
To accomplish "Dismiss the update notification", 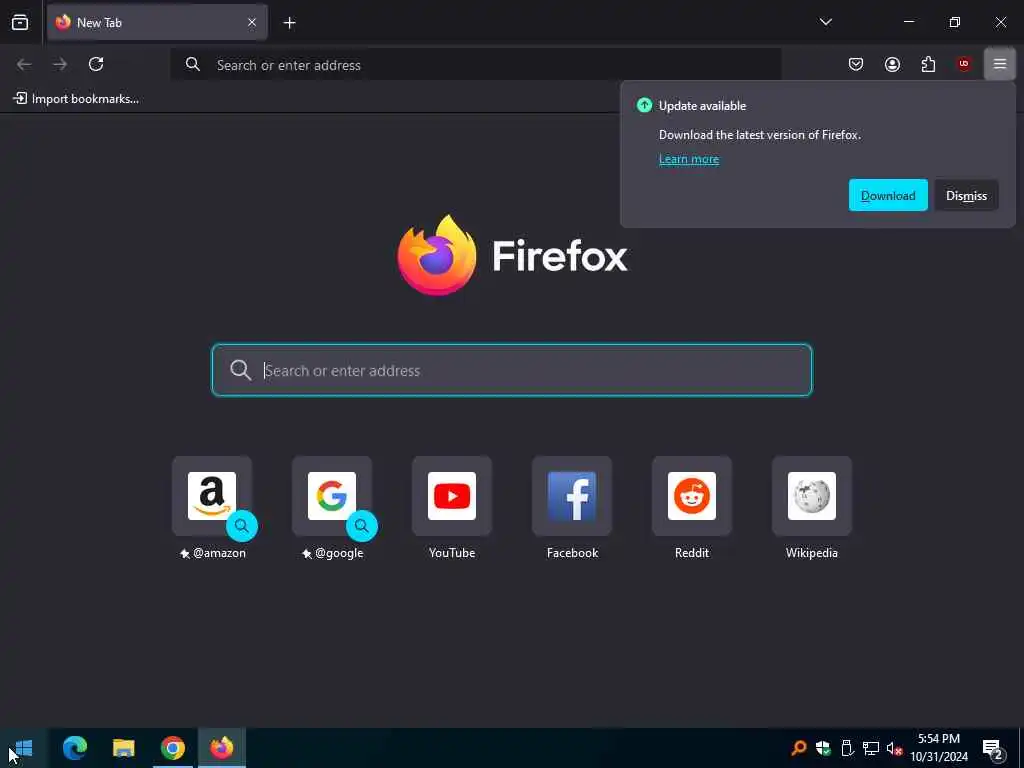I will pyautogui.click(x=967, y=195).
